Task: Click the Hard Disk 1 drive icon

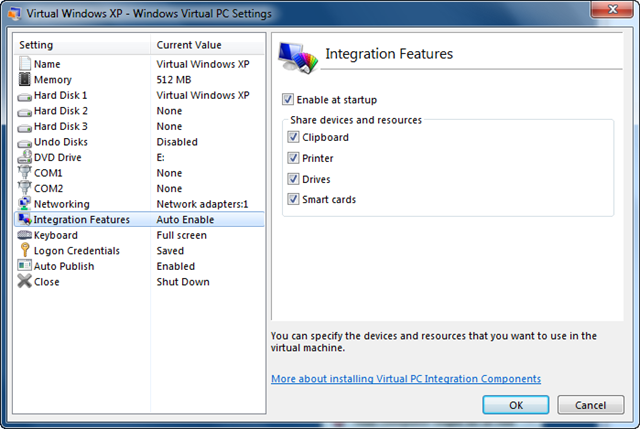Action: point(24,97)
